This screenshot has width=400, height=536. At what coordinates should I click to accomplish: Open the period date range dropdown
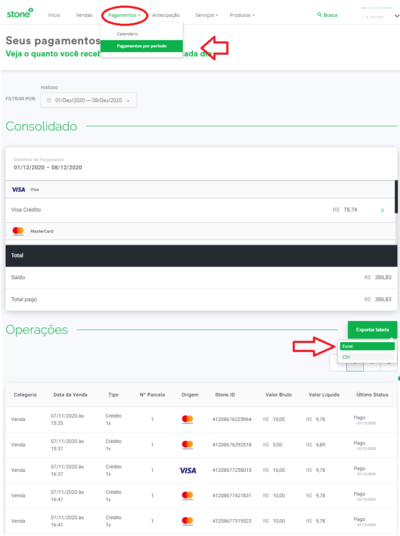tap(89, 100)
